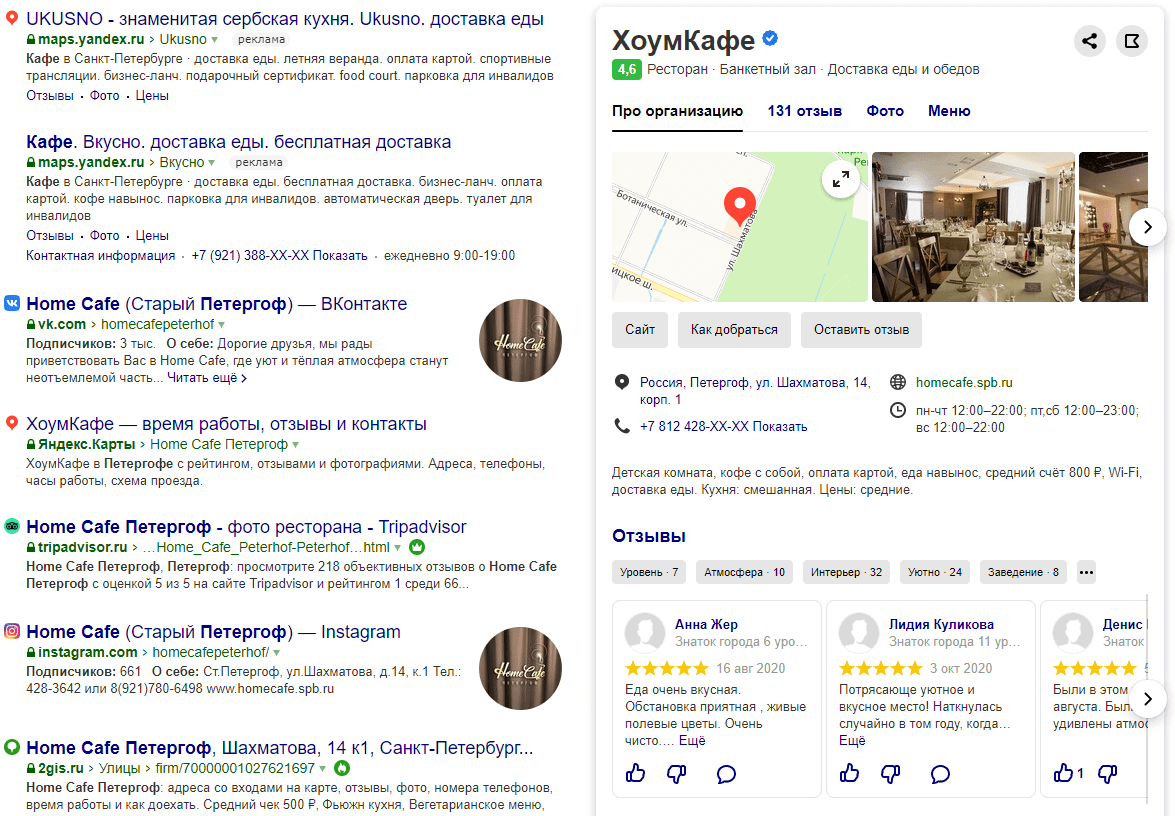Show next photos with the gallery arrow
This screenshot has height=816, width=1175.
point(1147,227)
